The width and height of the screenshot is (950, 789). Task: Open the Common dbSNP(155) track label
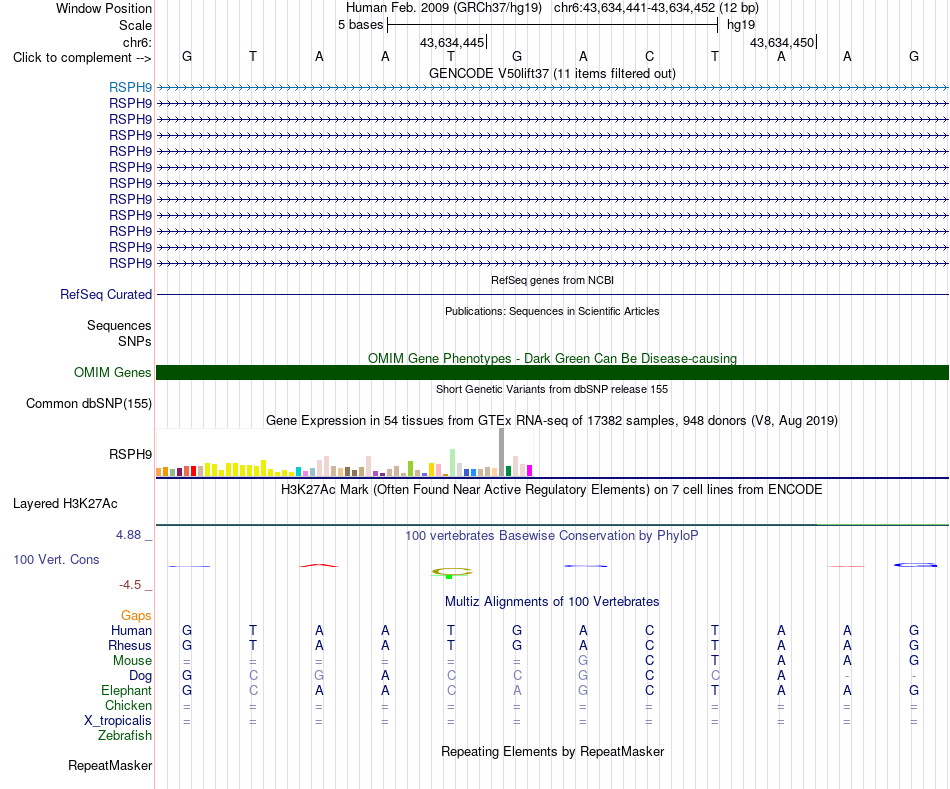coord(89,404)
